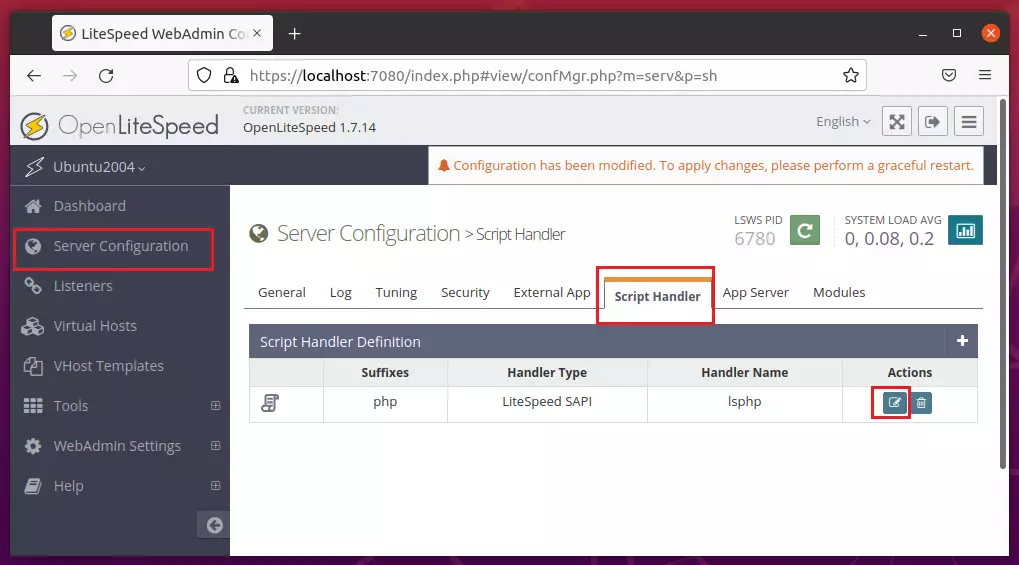
Task: Click the Handler Name column header
Action: (744, 373)
